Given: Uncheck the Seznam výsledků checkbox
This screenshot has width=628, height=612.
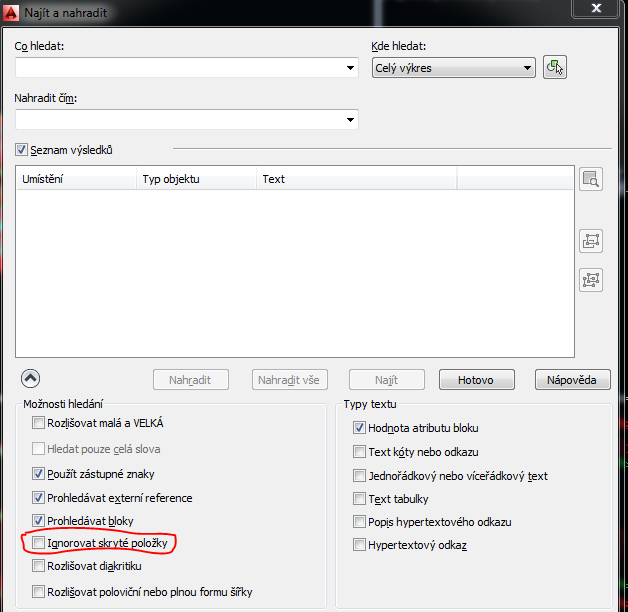Looking at the screenshot, I should [x=22, y=150].
